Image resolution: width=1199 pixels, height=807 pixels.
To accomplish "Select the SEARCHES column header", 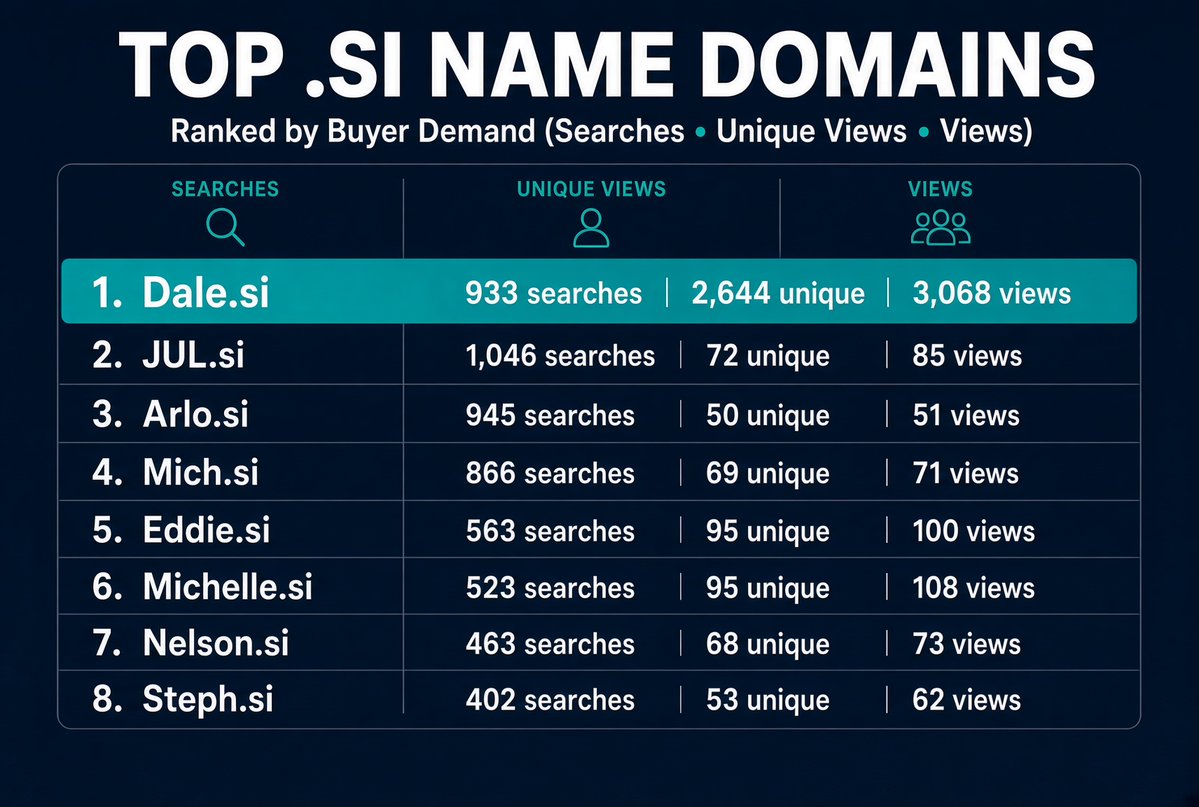I will tap(225, 189).
